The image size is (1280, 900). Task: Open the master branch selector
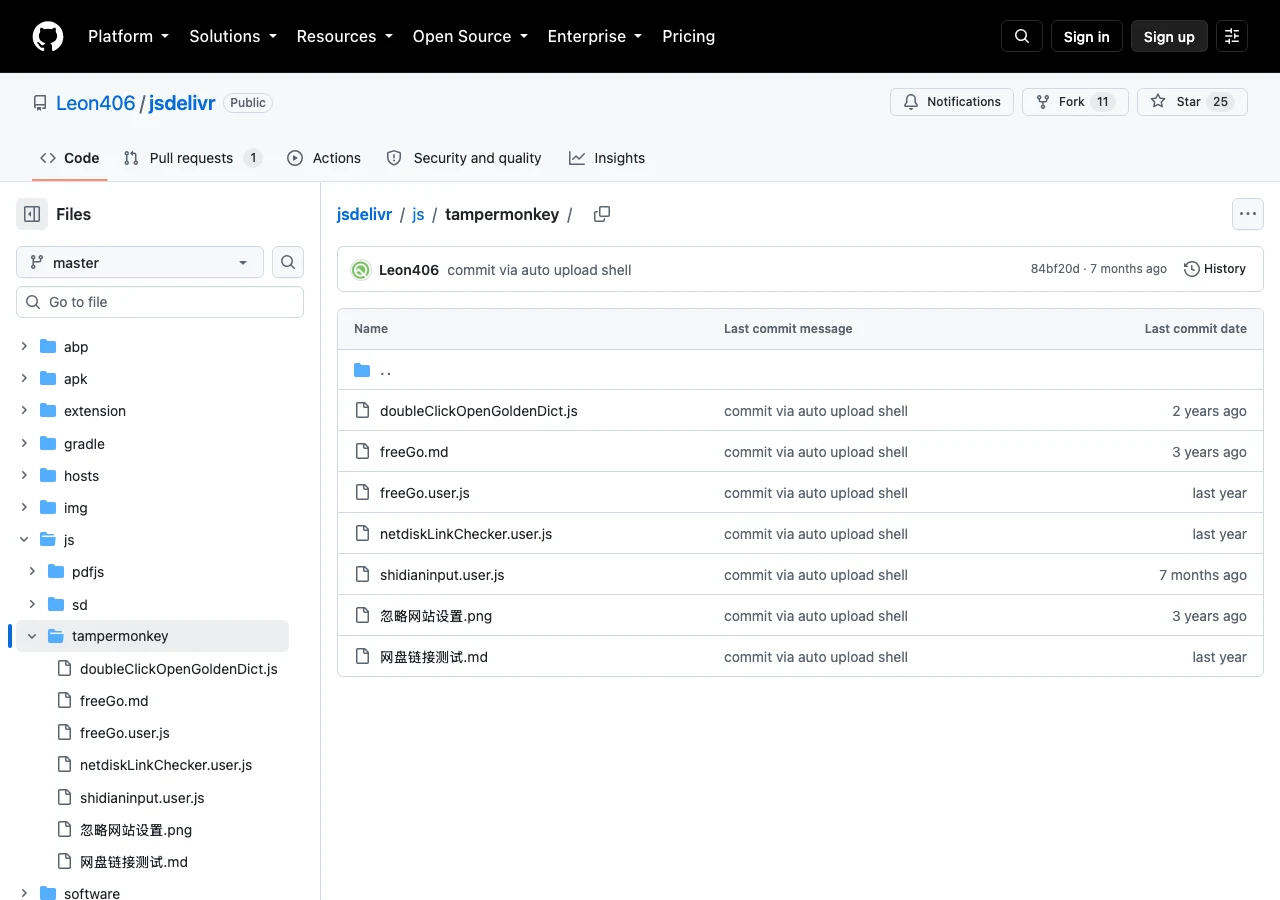tap(140, 262)
